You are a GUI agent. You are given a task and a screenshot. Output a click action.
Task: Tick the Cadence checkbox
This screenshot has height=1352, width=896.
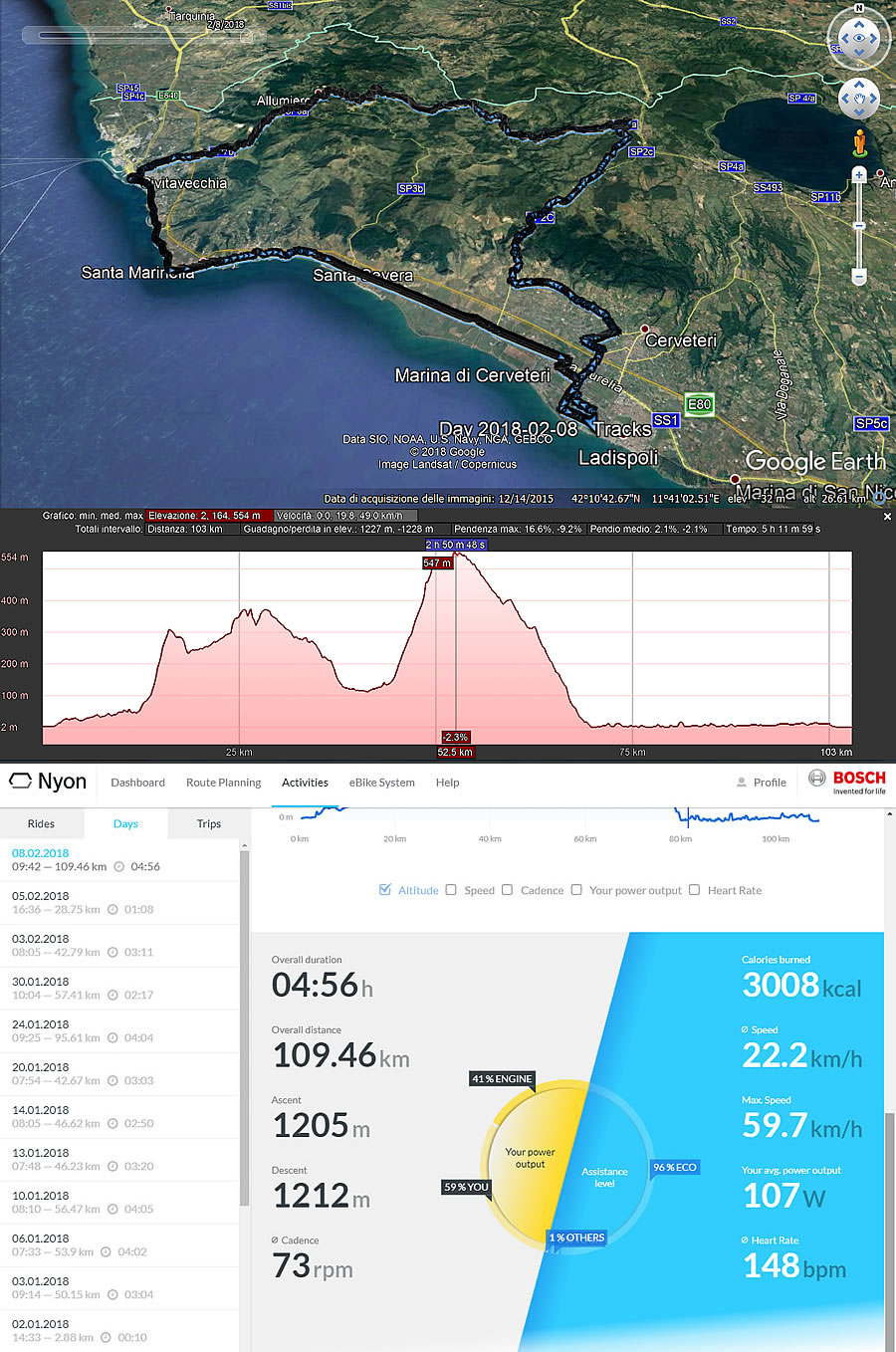point(508,890)
